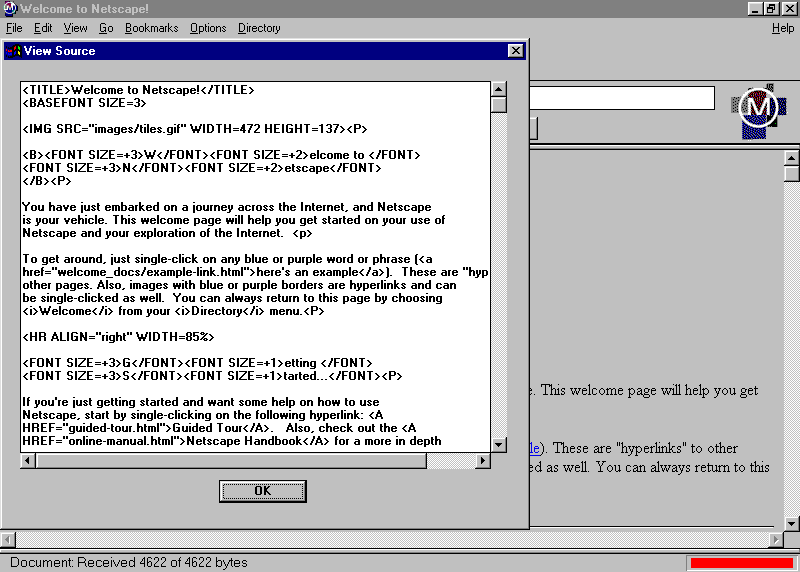
Task: Open the Go menu
Action: click(x=106, y=28)
